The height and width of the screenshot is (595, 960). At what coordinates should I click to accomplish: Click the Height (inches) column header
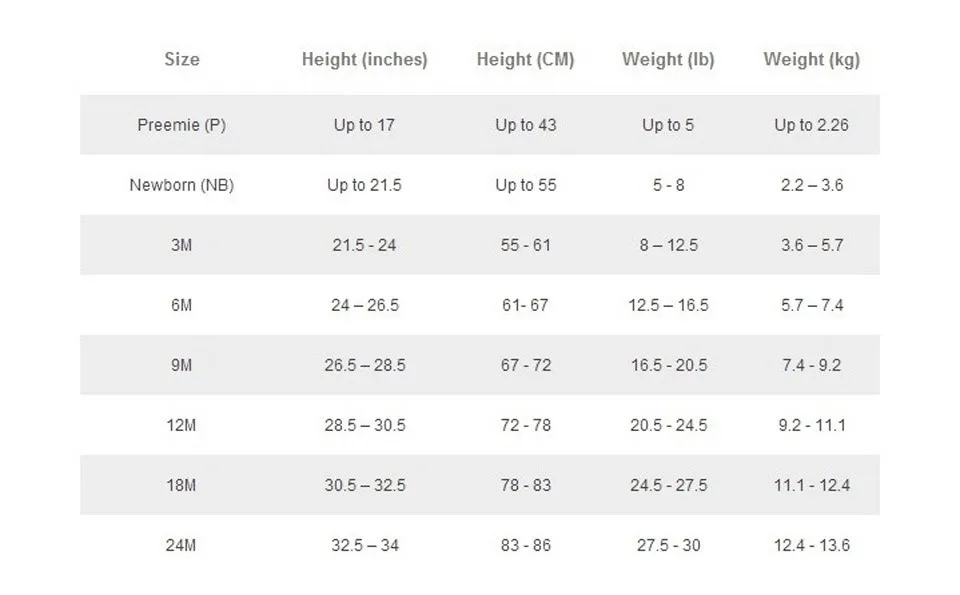(x=364, y=60)
